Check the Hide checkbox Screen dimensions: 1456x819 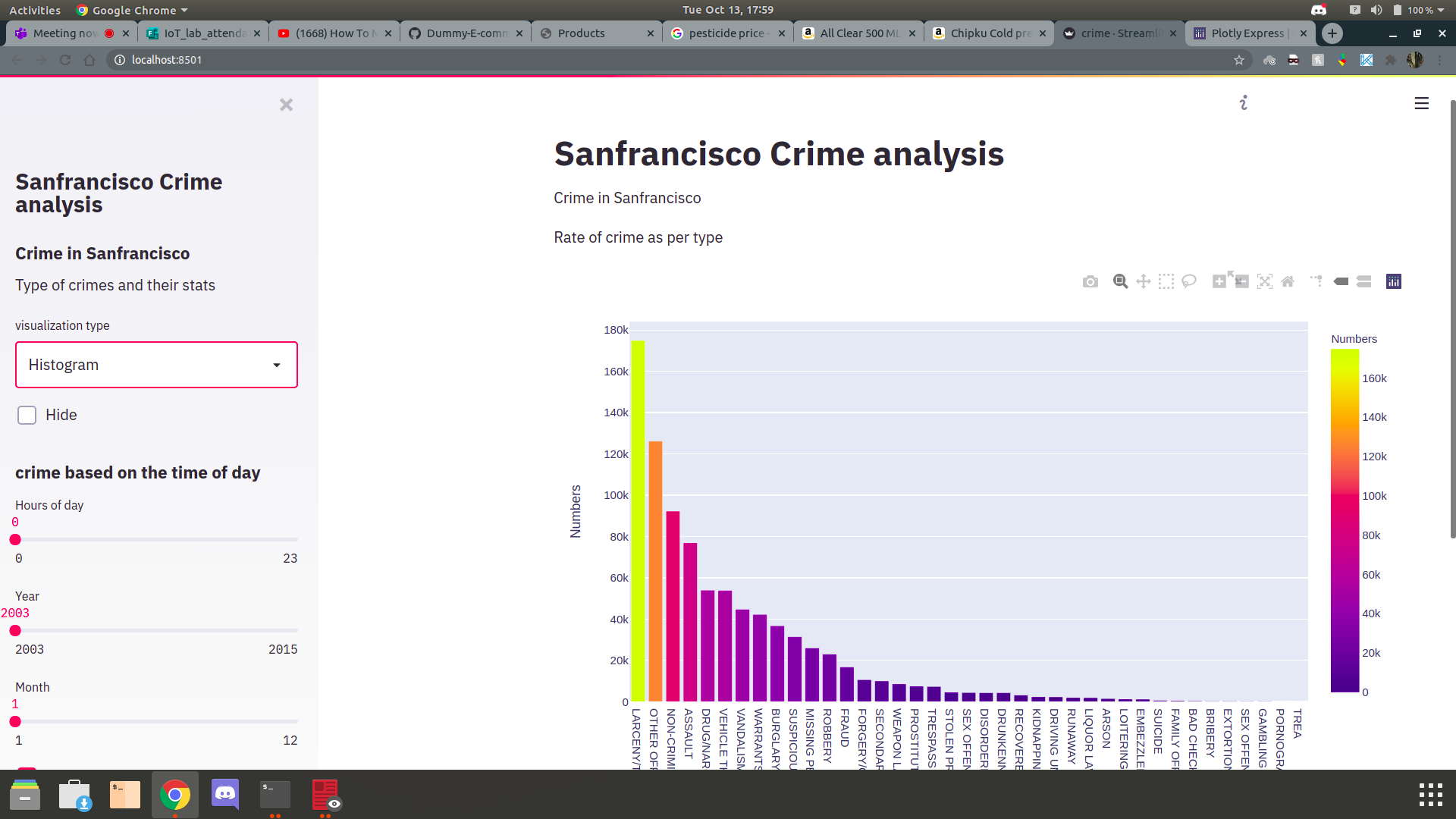(27, 415)
